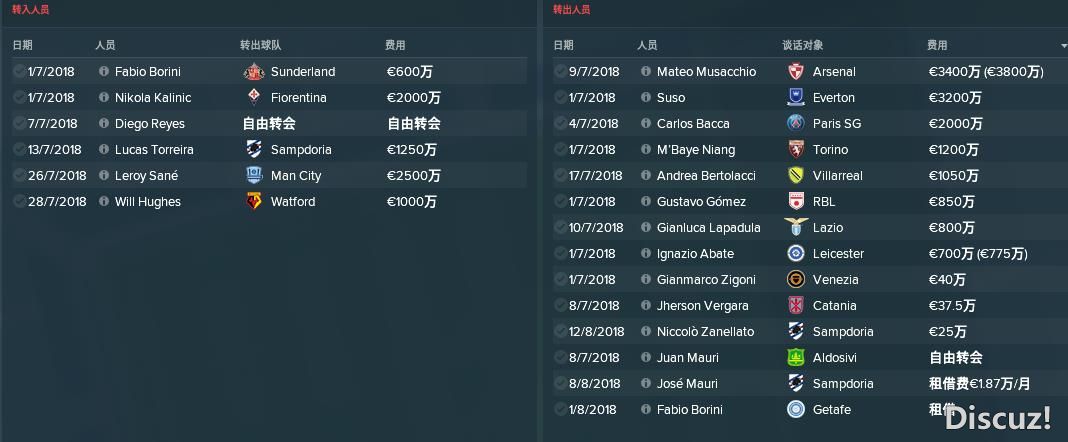
Task: Select the 转入人员 section header
Action: point(31,10)
